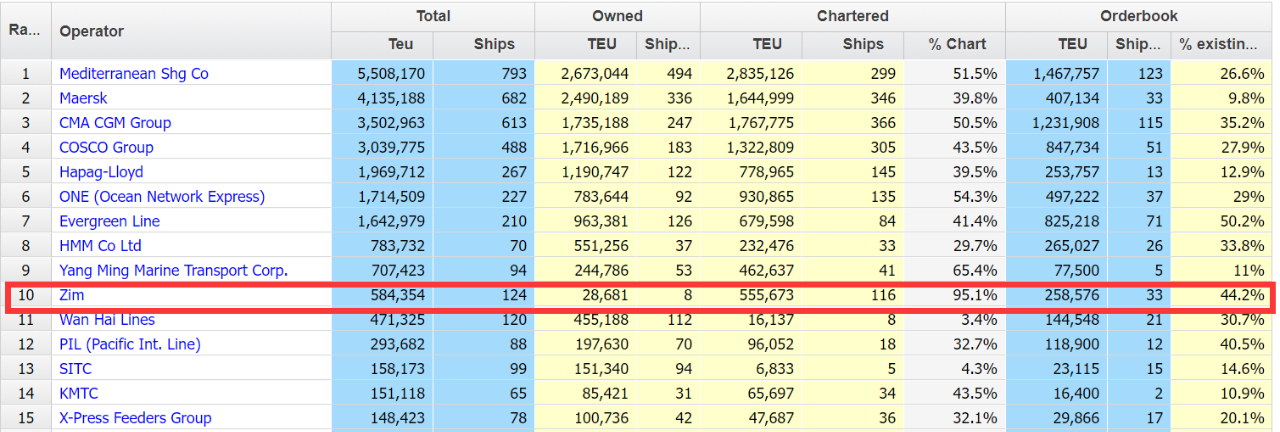Click the Orderbook group header
The width and height of the screenshot is (1280, 432).
(1139, 16)
